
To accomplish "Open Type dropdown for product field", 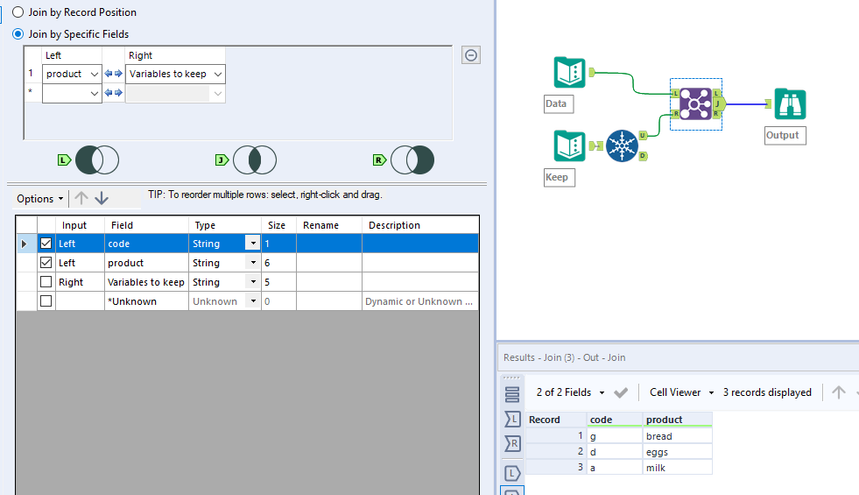I will coord(253,263).
